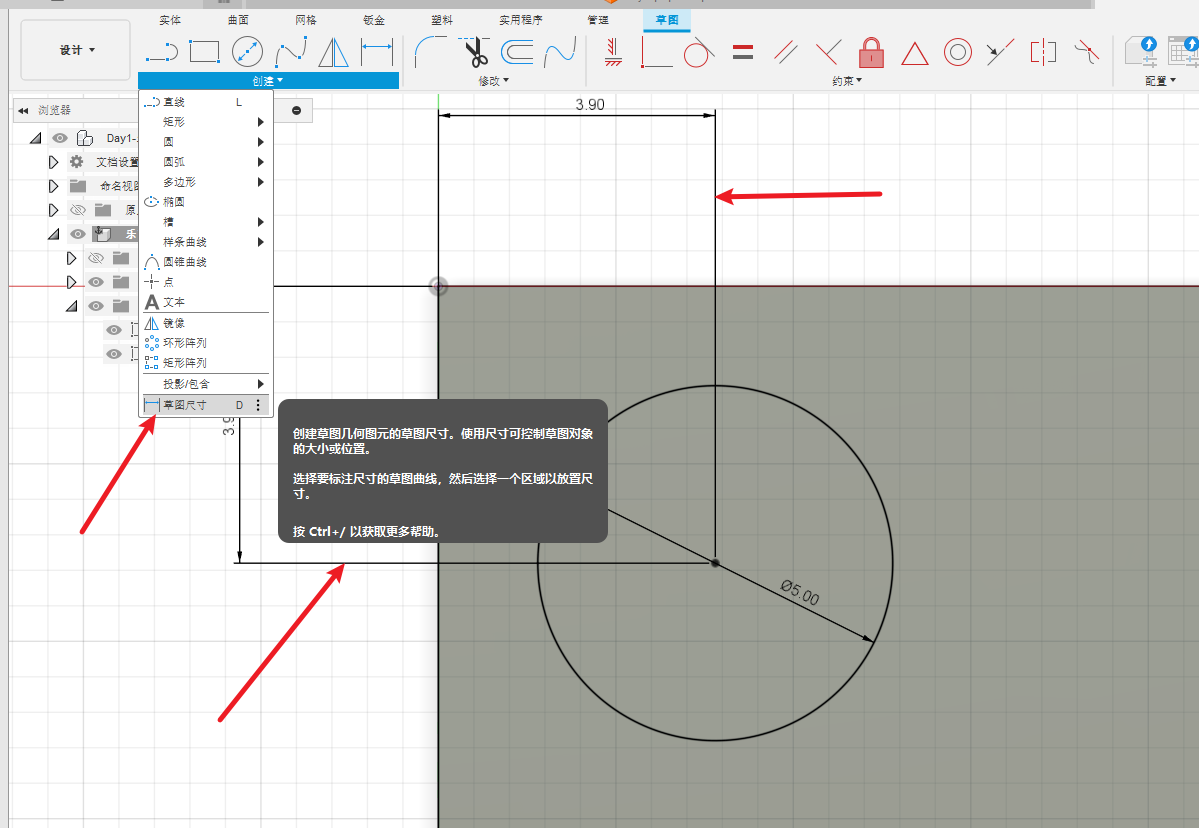Switch to the 实体 tab
This screenshot has width=1199, height=828.
point(170,20)
